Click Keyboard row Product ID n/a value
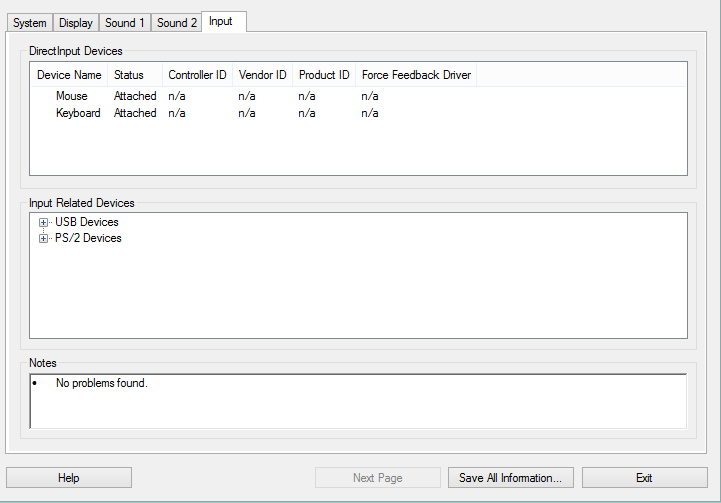721x503 pixels. click(x=307, y=113)
